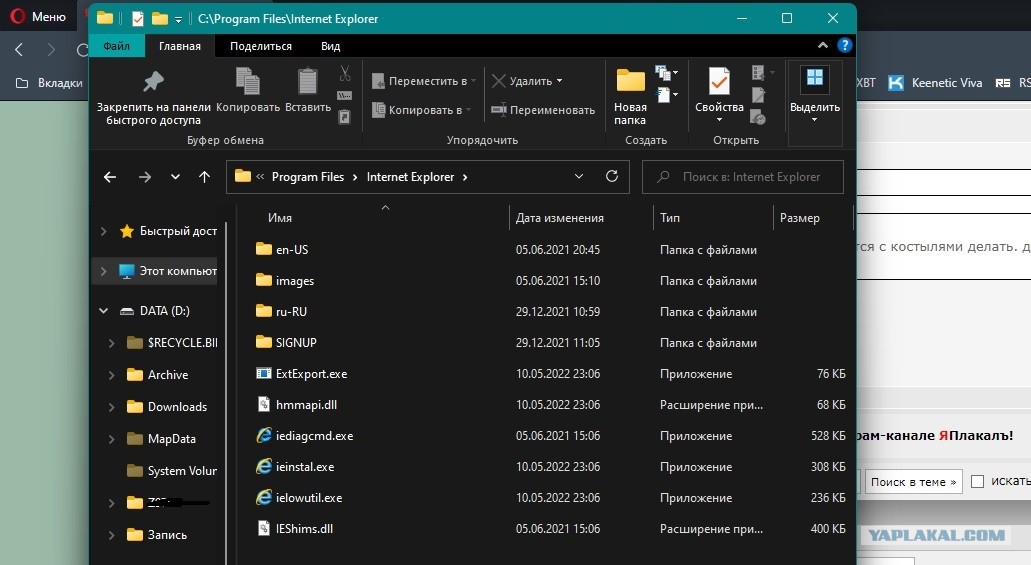Click the Opera logo menu icon
The height and width of the screenshot is (565, 1031).
(18, 16)
